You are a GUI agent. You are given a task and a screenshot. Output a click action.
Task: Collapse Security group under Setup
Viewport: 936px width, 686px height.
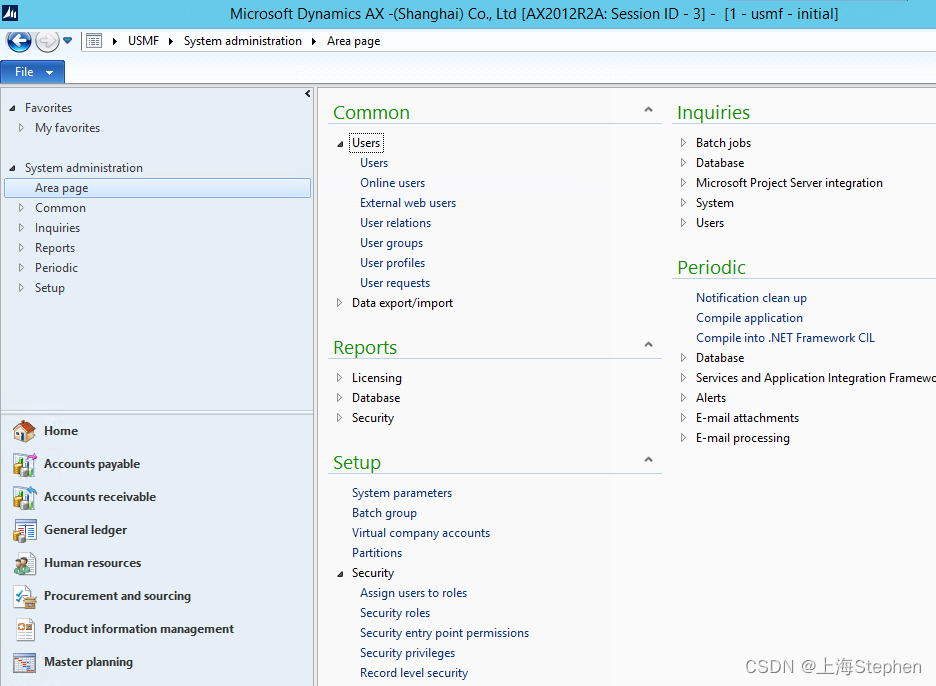point(340,574)
